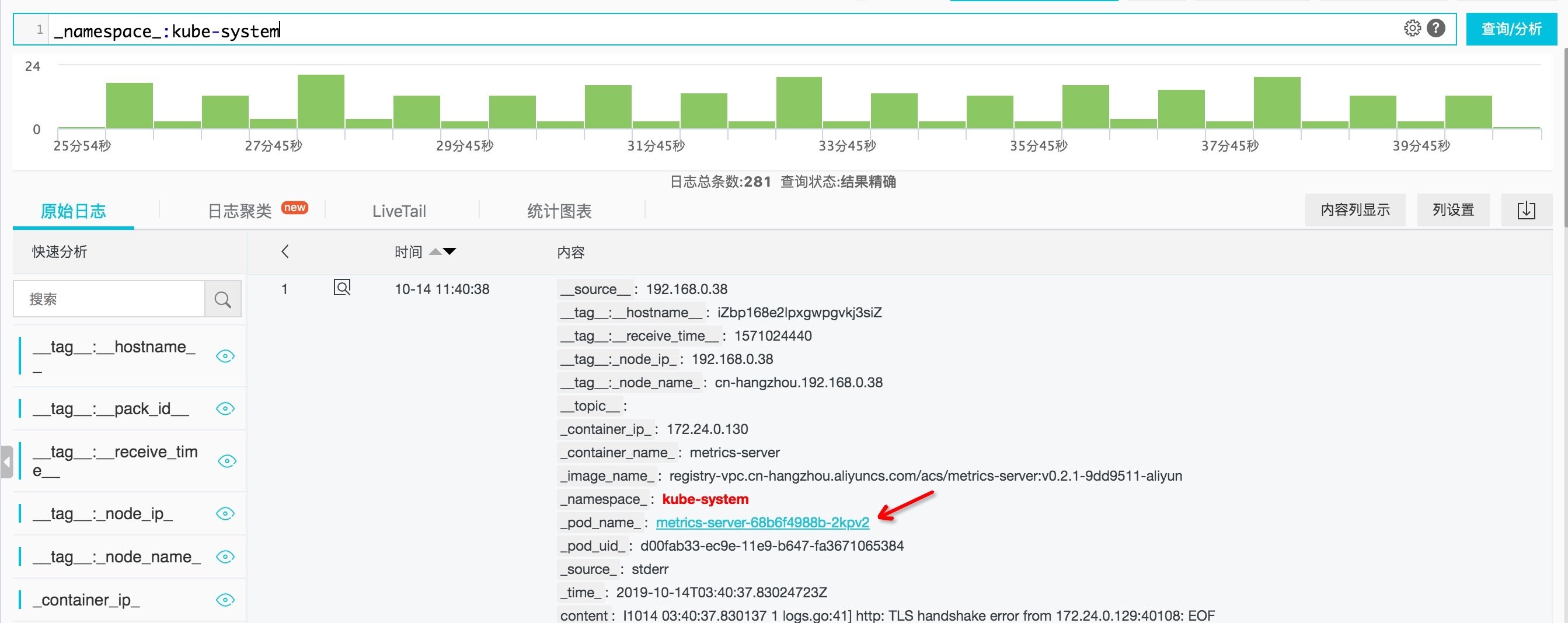The height and width of the screenshot is (623, 1568).
Task: Open 列设置 column settings
Action: coord(1453,211)
